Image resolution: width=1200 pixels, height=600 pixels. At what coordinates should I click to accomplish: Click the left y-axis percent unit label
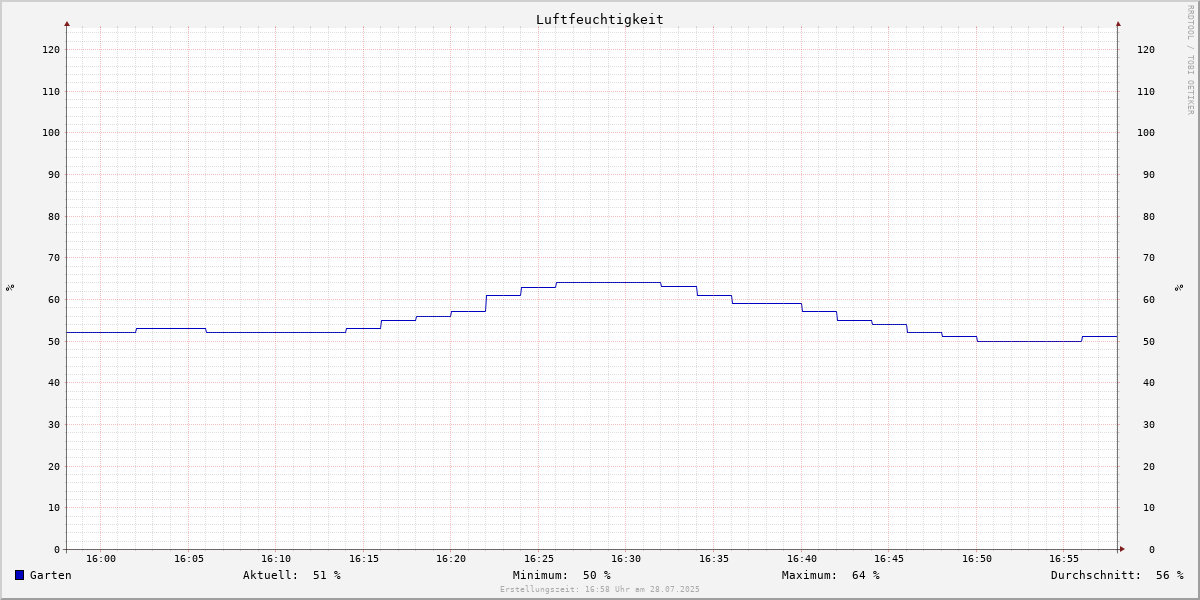coord(10,287)
